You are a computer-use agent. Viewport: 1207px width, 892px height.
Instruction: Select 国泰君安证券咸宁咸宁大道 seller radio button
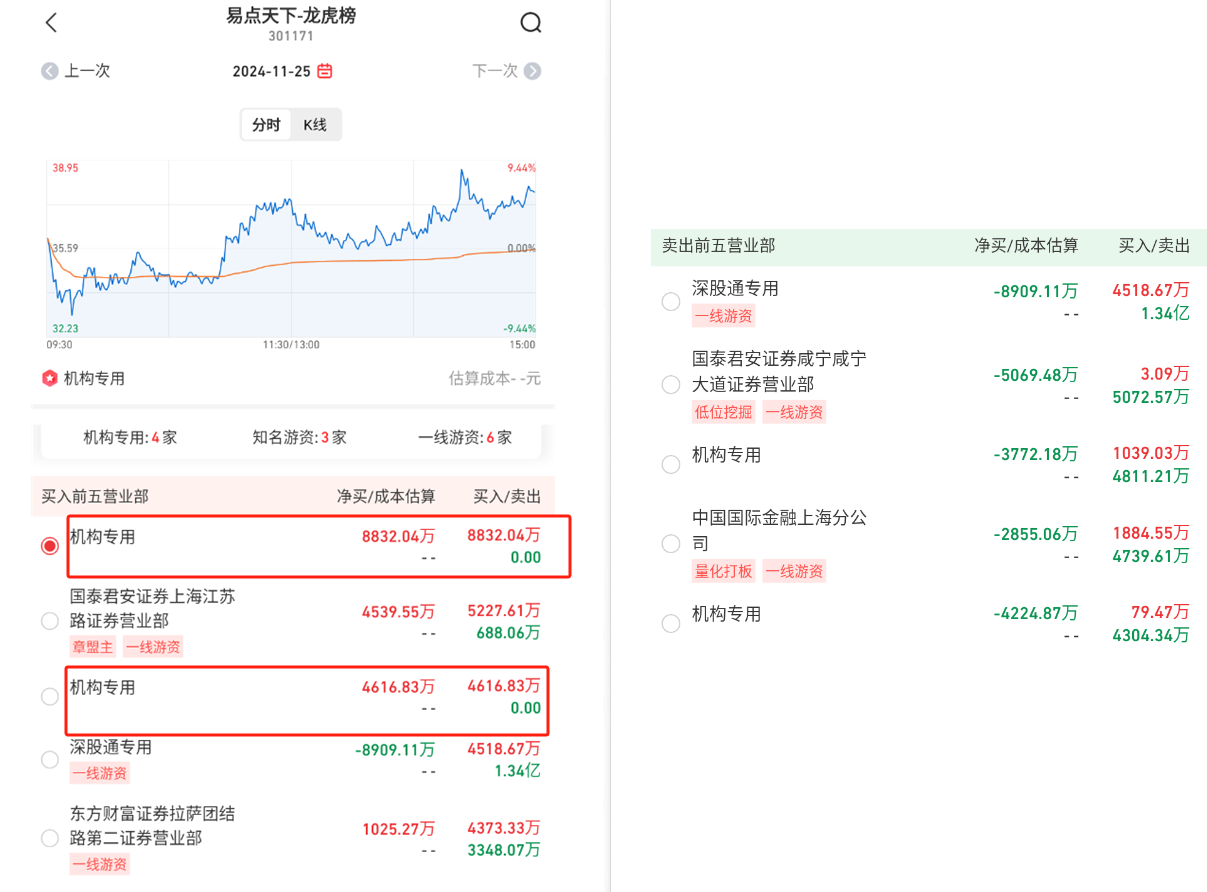pos(671,384)
